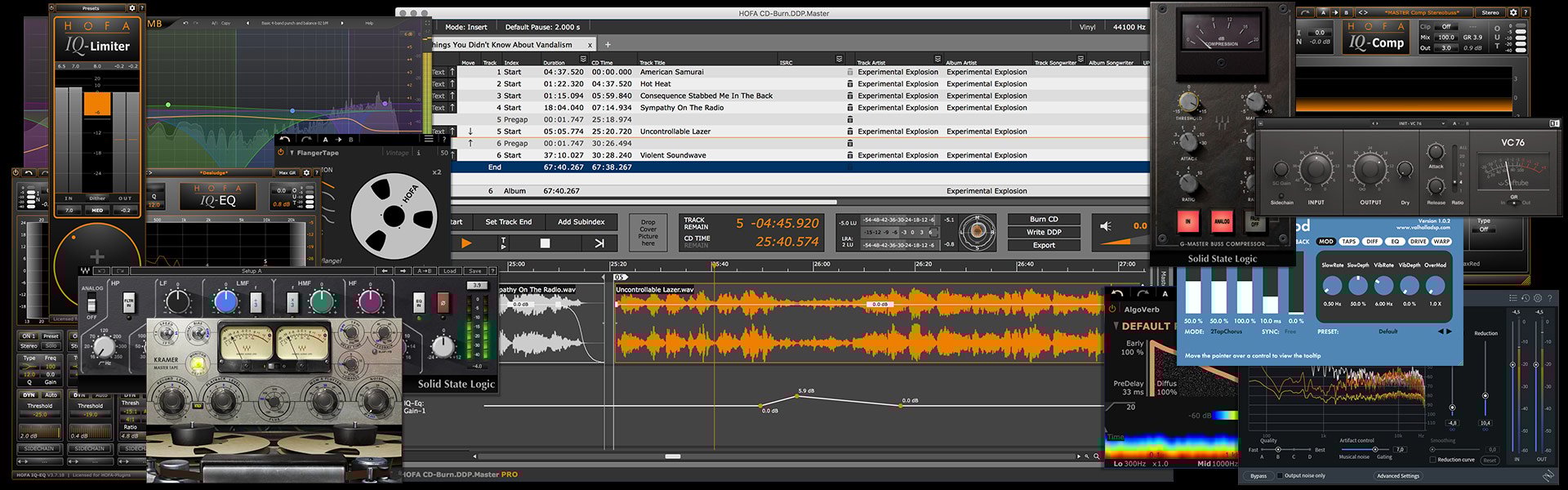Click Drop Cover Picture here box
Image resolution: width=1568 pixels, height=490 pixels.
[648, 233]
